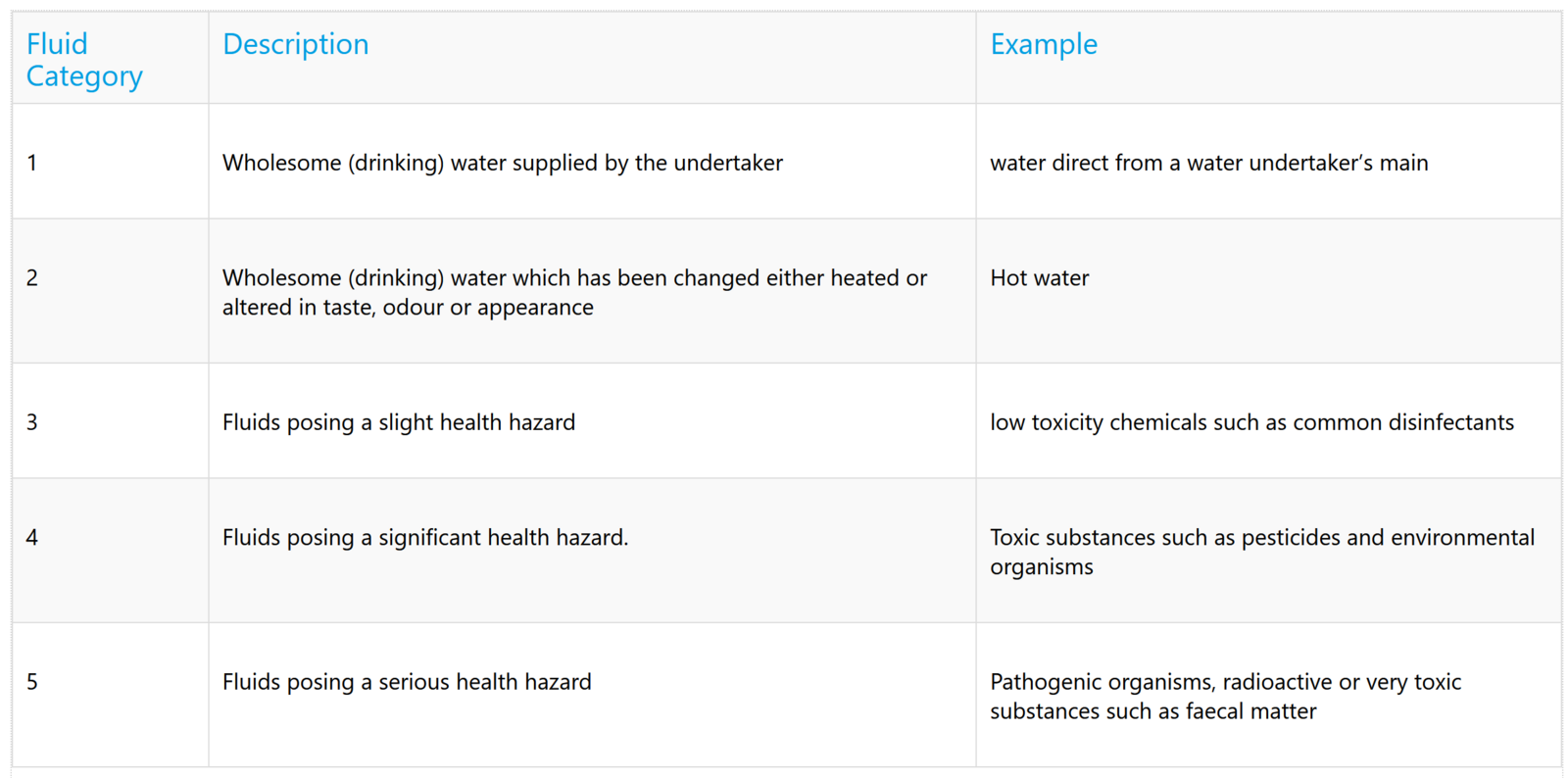The height and width of the screenshot is (778, 1568).
Task: Select fluid category number 2 cell
Action: click(x=32, y=278)
